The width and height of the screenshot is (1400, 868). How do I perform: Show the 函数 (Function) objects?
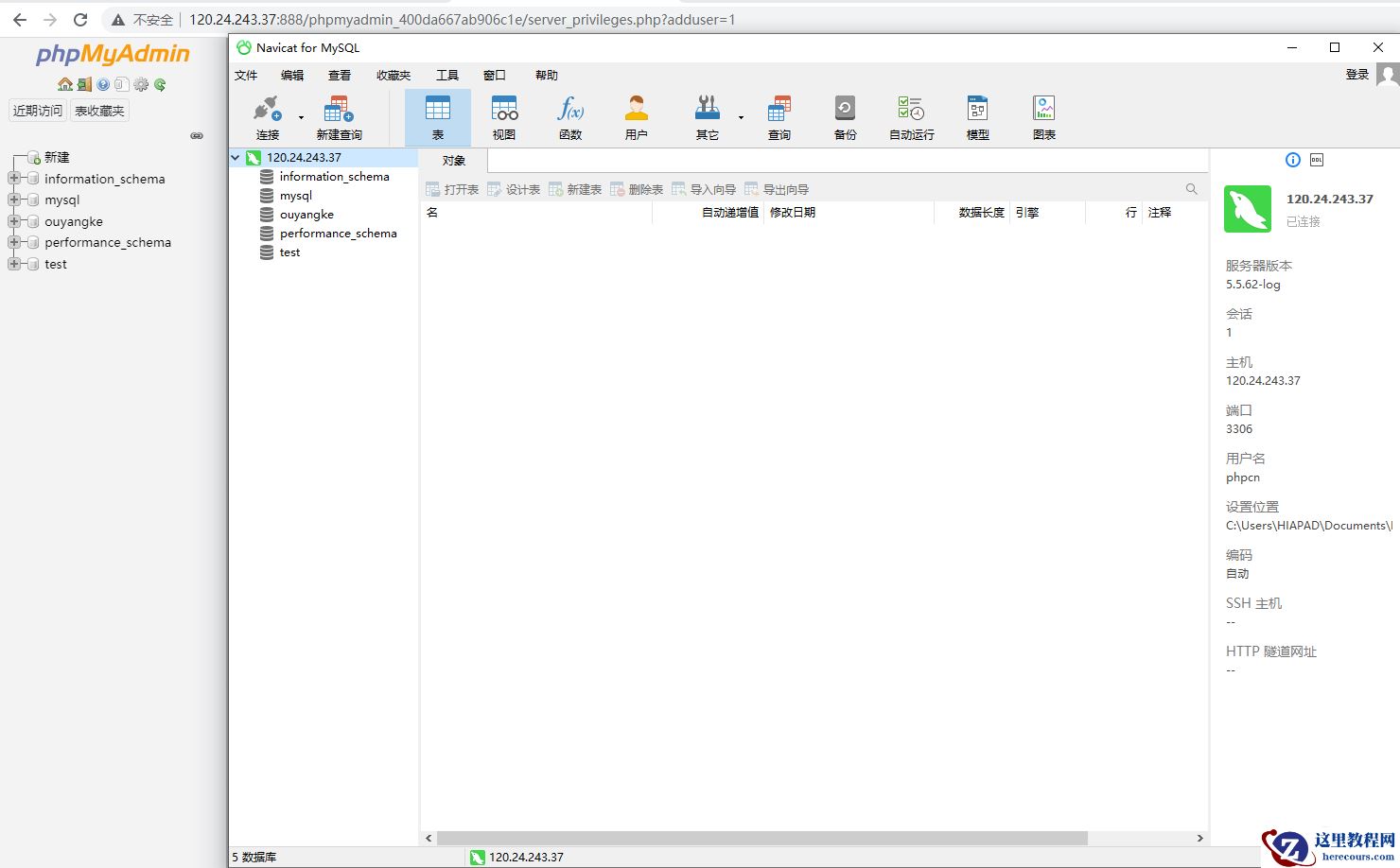coord(570,117)
